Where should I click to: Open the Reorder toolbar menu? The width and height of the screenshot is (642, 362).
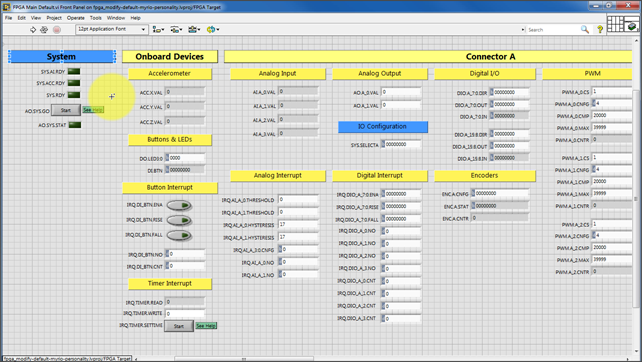click(x=213, y=29)
